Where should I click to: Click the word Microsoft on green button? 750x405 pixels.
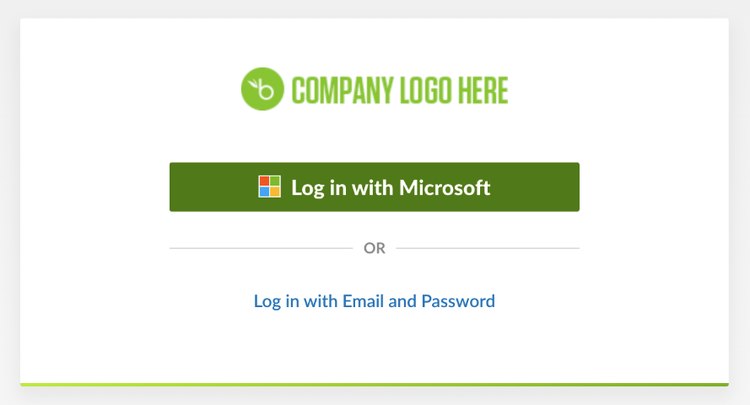(445, 187)
